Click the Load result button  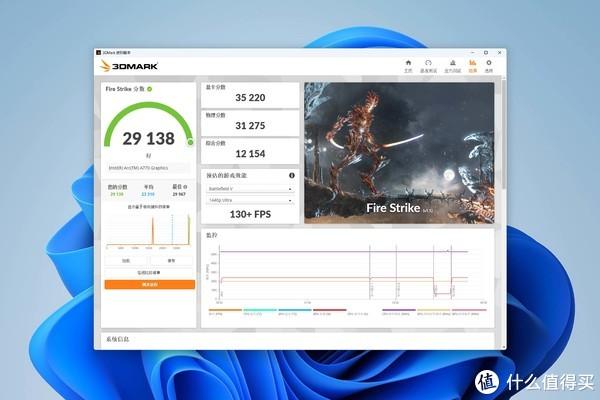pos(126,261)
